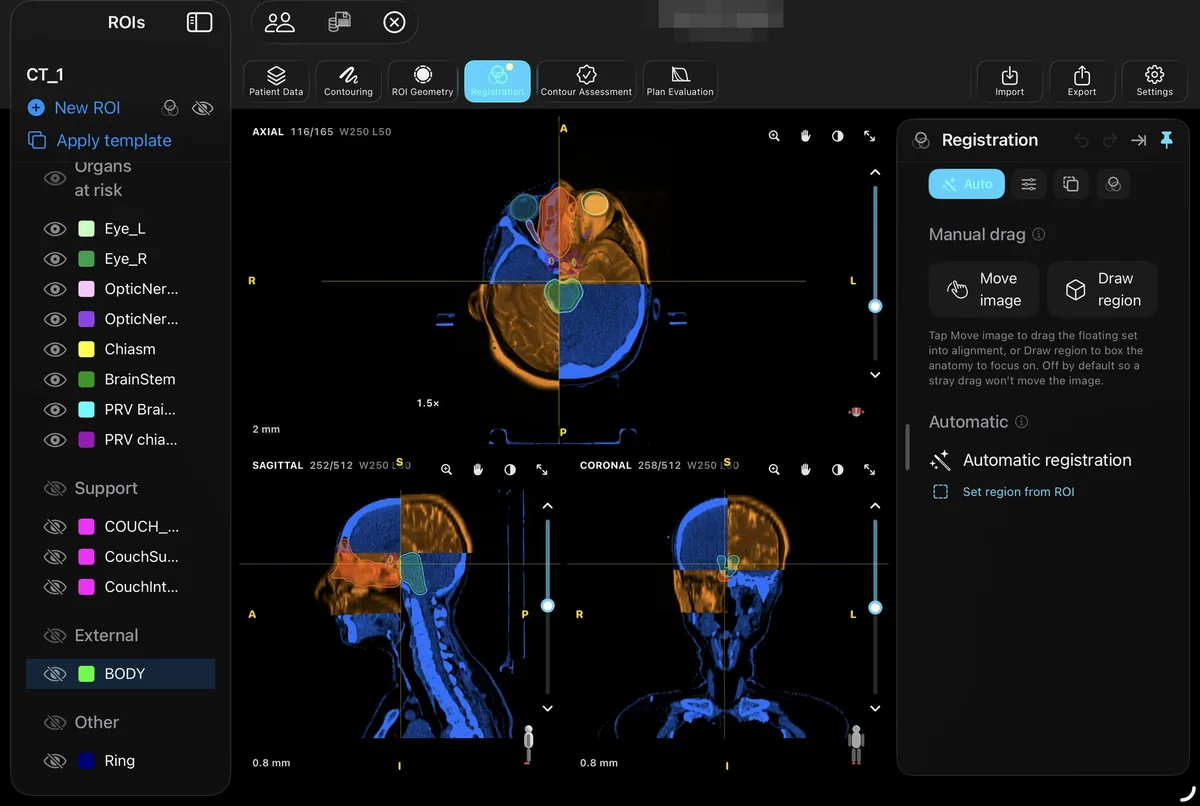Click the circled X close-patient icon
Screen dimensions: 1200x806
click(394, 22)
